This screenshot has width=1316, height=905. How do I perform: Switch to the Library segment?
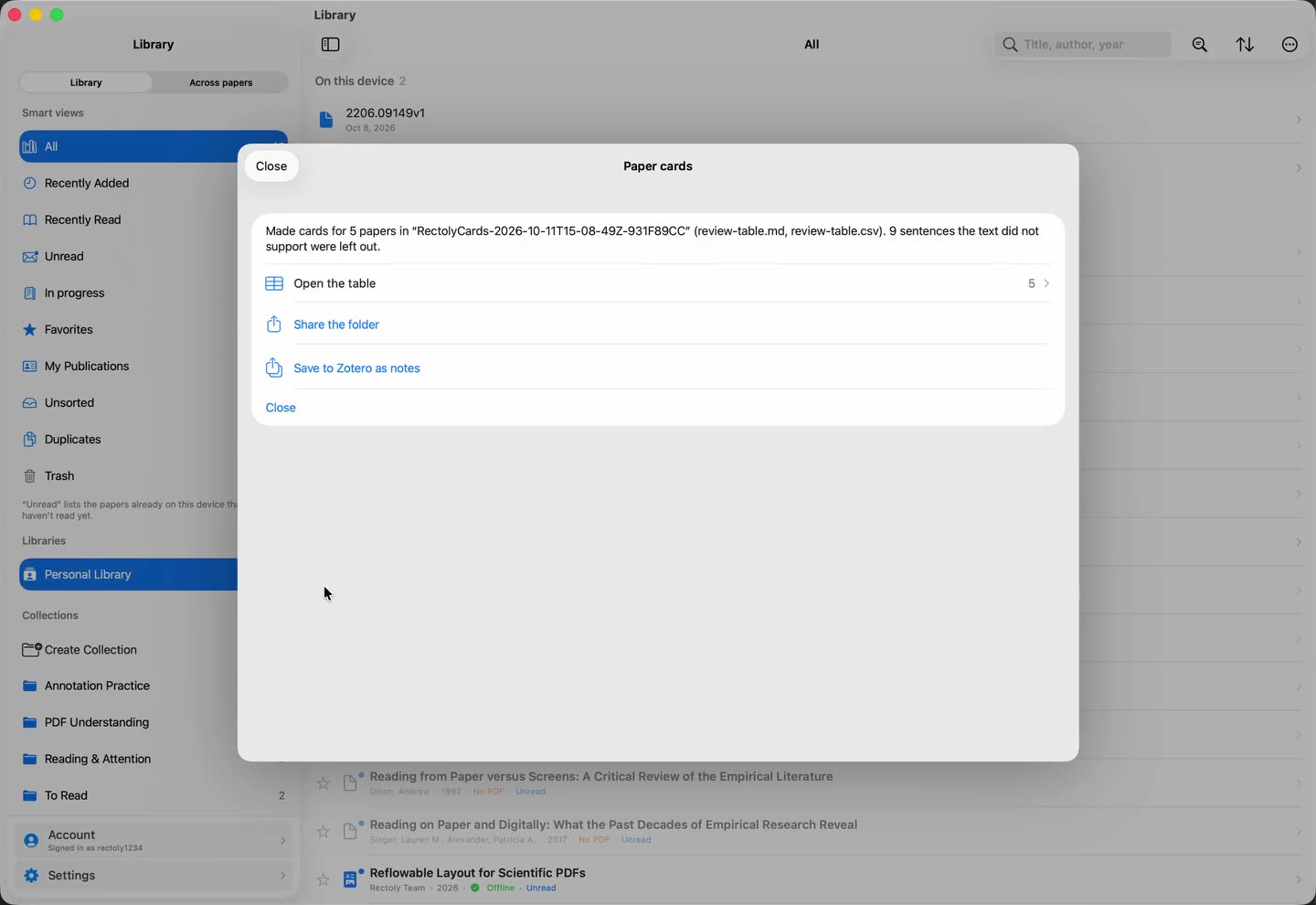tap(86, 82)
